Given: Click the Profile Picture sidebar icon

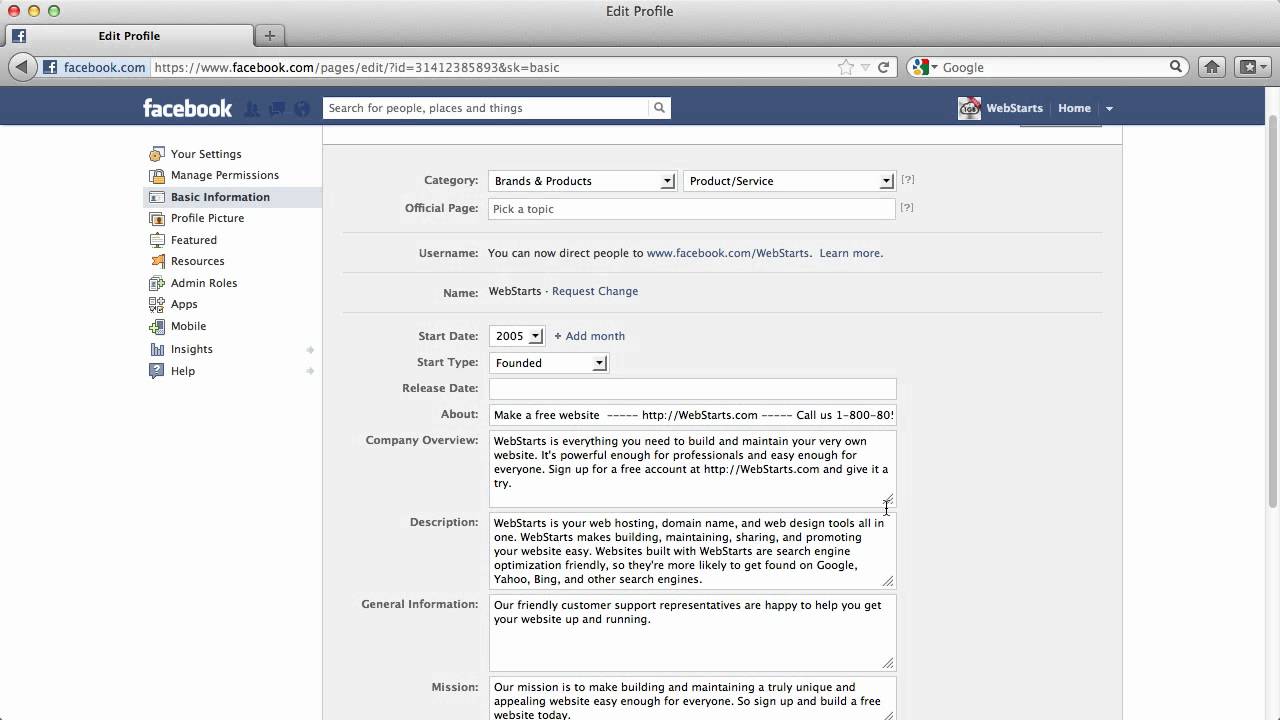Looking at the screenshot, I should (157, 218).
